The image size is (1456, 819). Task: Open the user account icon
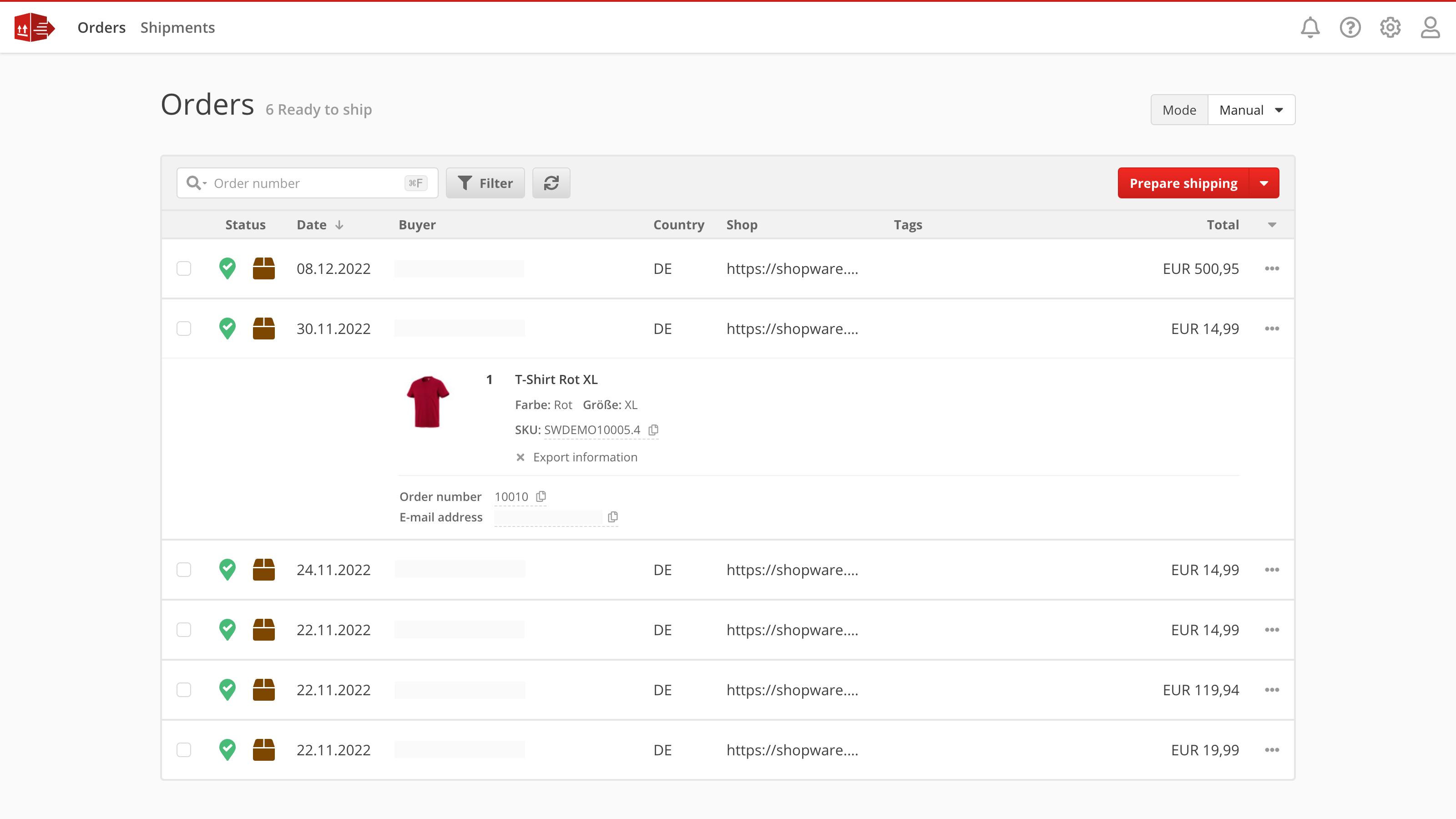(1430, 27)
